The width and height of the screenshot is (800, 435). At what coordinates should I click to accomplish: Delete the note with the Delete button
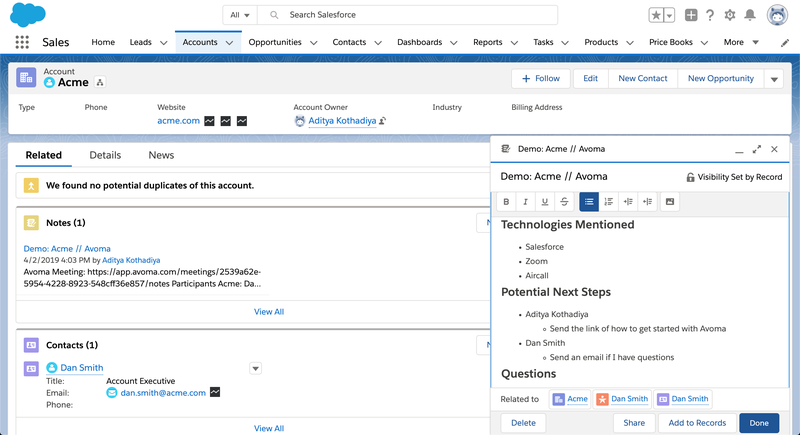pyautogui.click(x=523, y=423)
